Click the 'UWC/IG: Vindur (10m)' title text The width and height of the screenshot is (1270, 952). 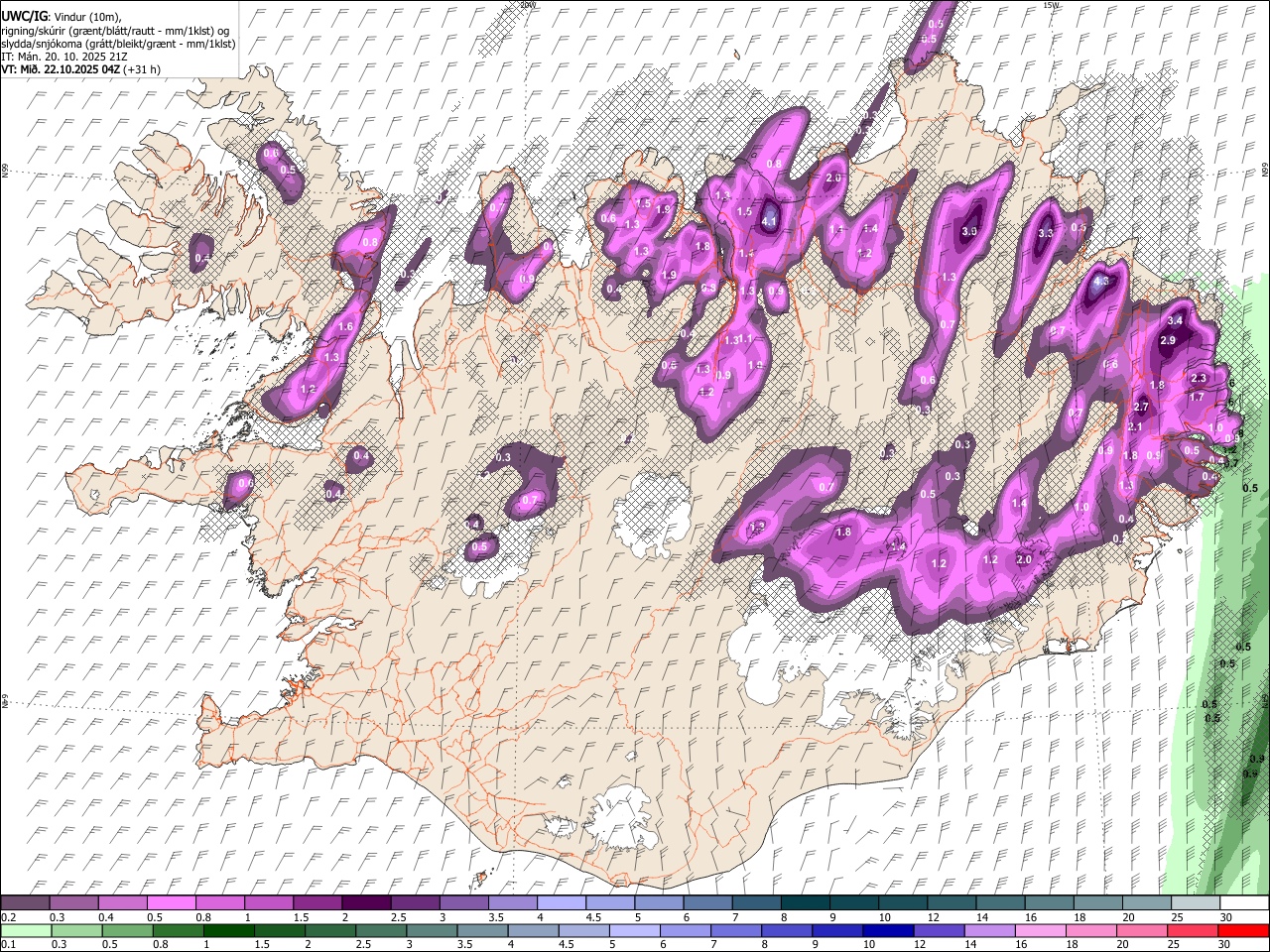62,17
